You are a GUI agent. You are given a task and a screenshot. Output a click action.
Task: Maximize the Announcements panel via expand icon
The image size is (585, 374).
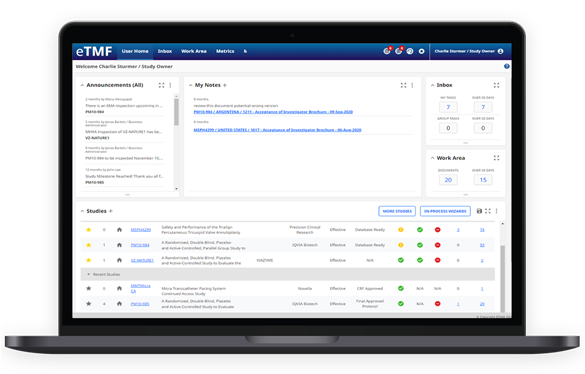tap(161, 85)
